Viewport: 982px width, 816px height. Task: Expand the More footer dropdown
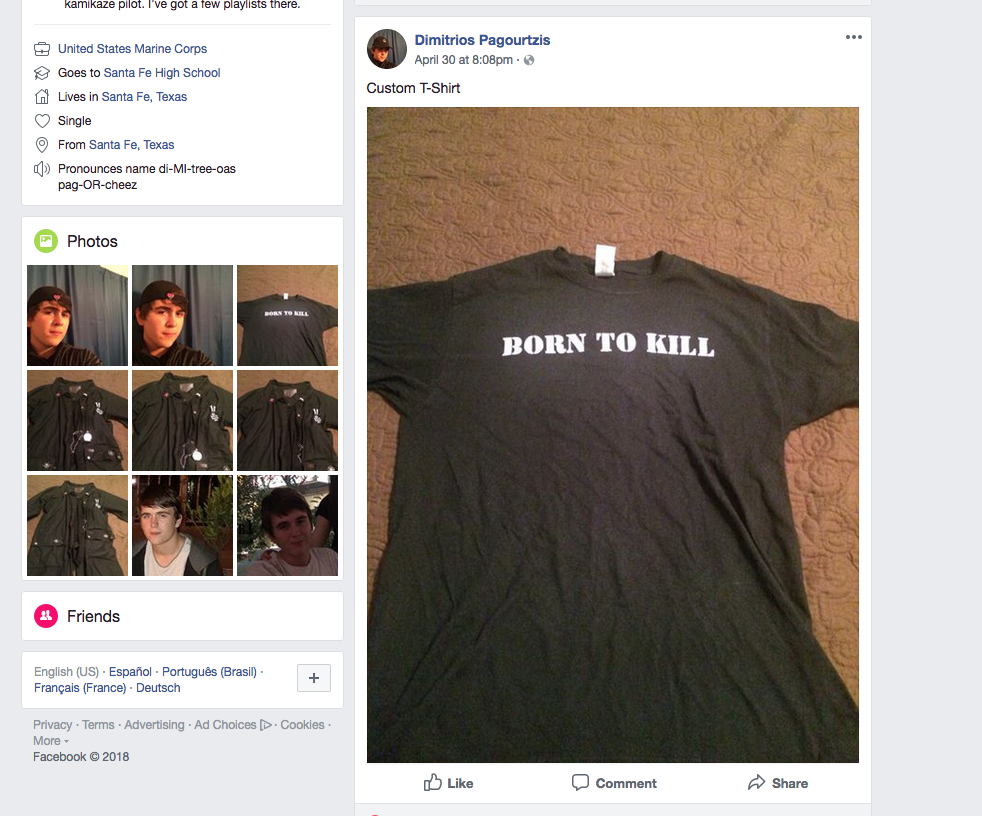51,741
